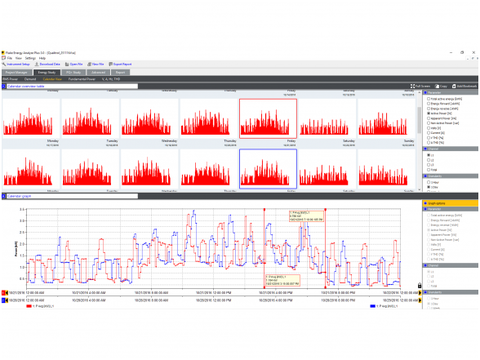
Task: Select the first Monday thumbnail in the top row
Action: (31, 118)
